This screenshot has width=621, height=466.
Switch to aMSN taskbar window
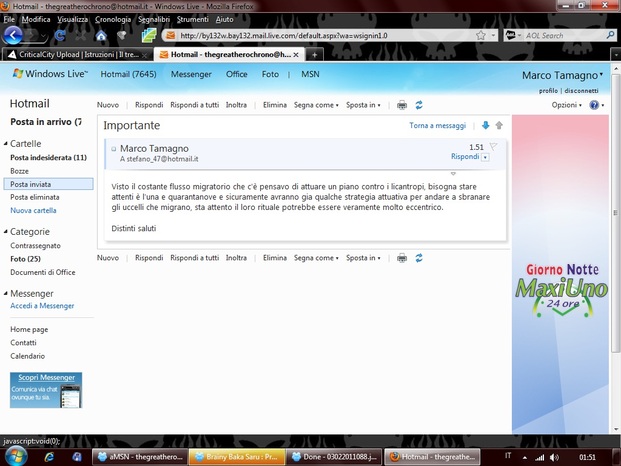coord(140,457)
